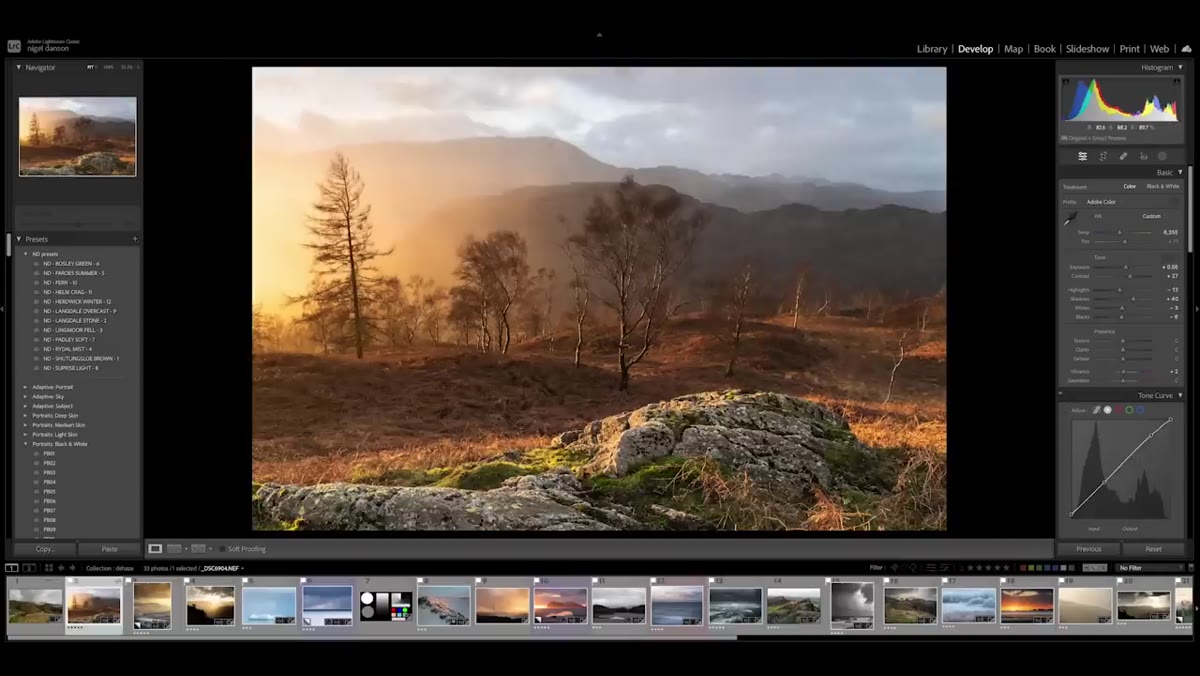
Task: Select the blue channel curve
Action: (1140, 410)
